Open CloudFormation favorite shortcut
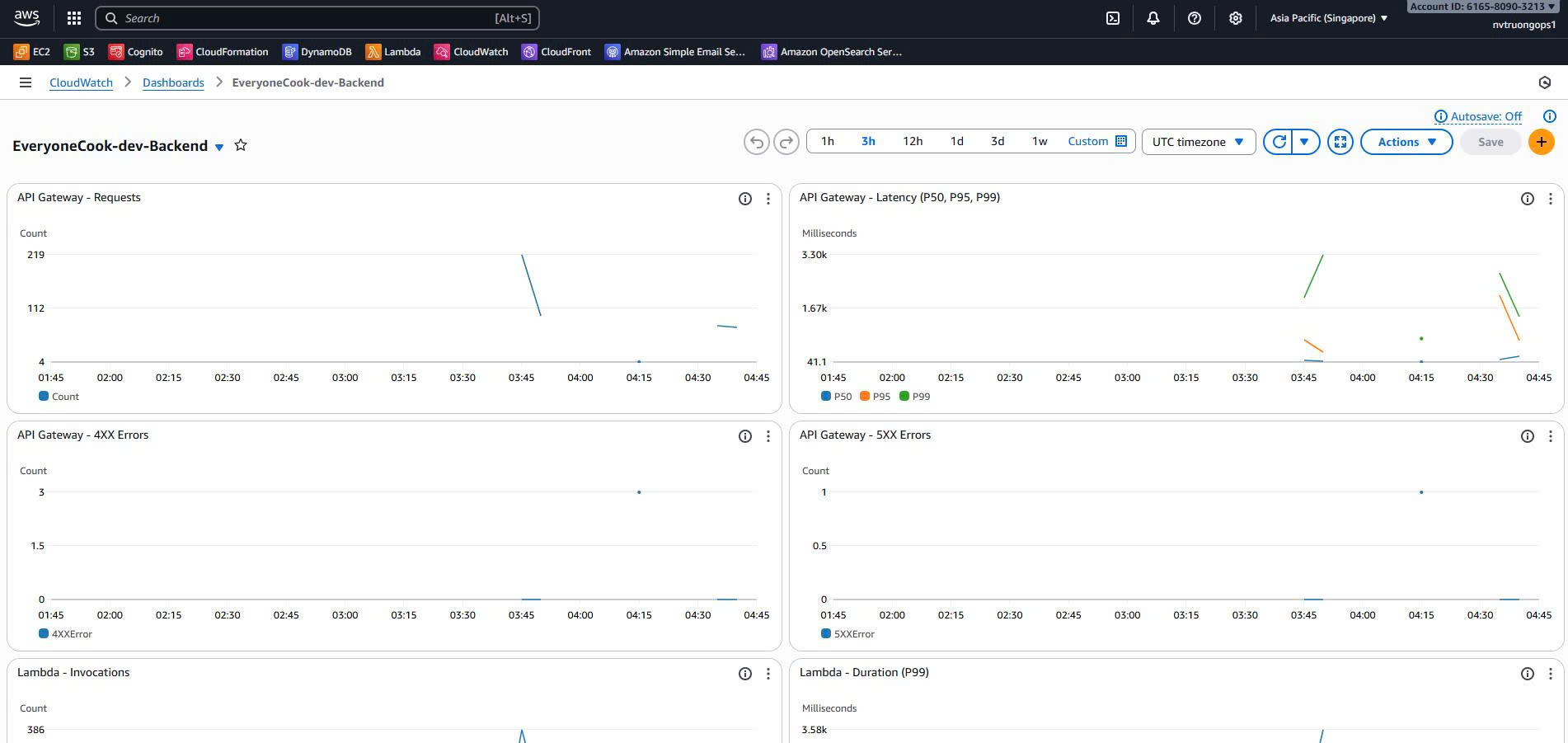 point(223,52)
